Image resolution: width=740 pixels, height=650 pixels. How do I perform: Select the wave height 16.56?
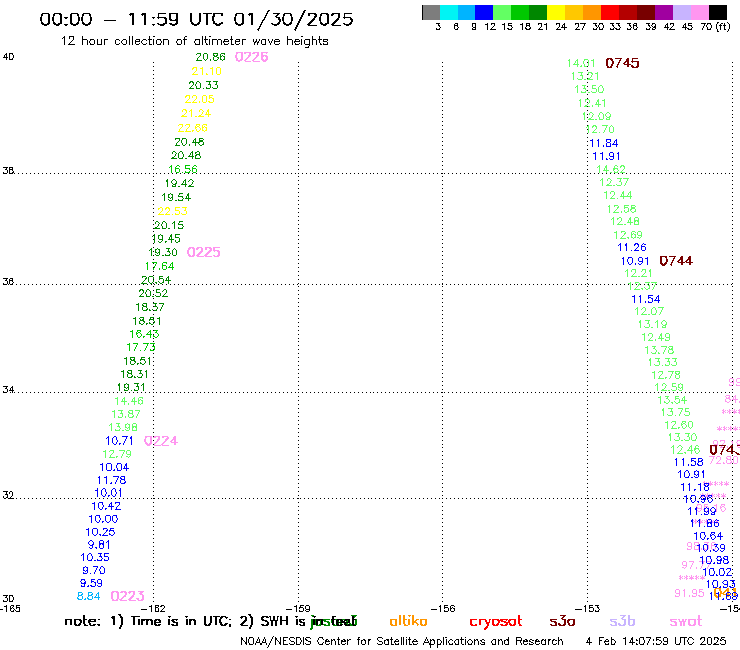click(x=183, y=169)
